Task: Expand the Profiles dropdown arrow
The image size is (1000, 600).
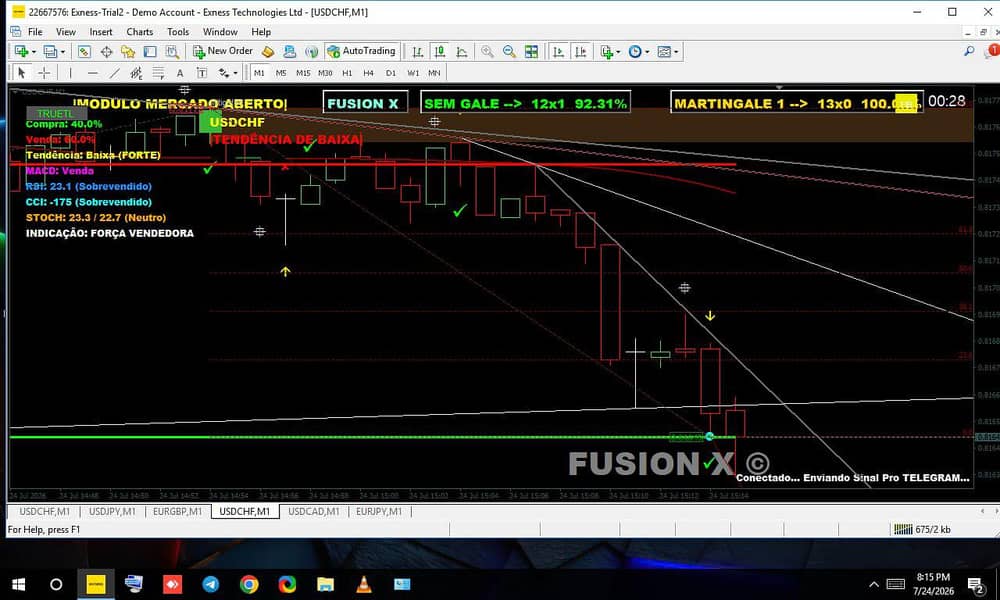Action: tap(62, 52)
